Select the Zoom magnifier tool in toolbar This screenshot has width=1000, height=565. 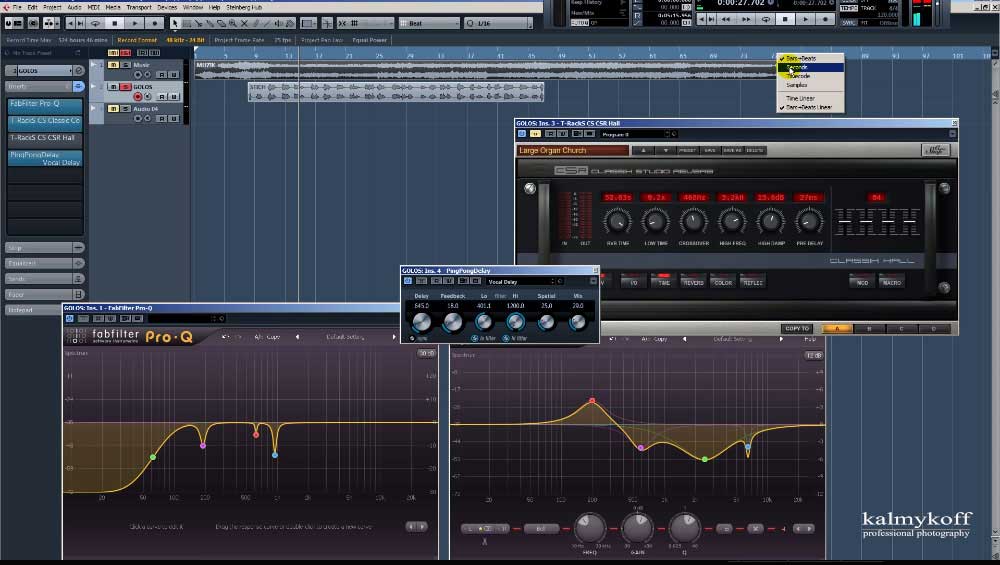233,23
